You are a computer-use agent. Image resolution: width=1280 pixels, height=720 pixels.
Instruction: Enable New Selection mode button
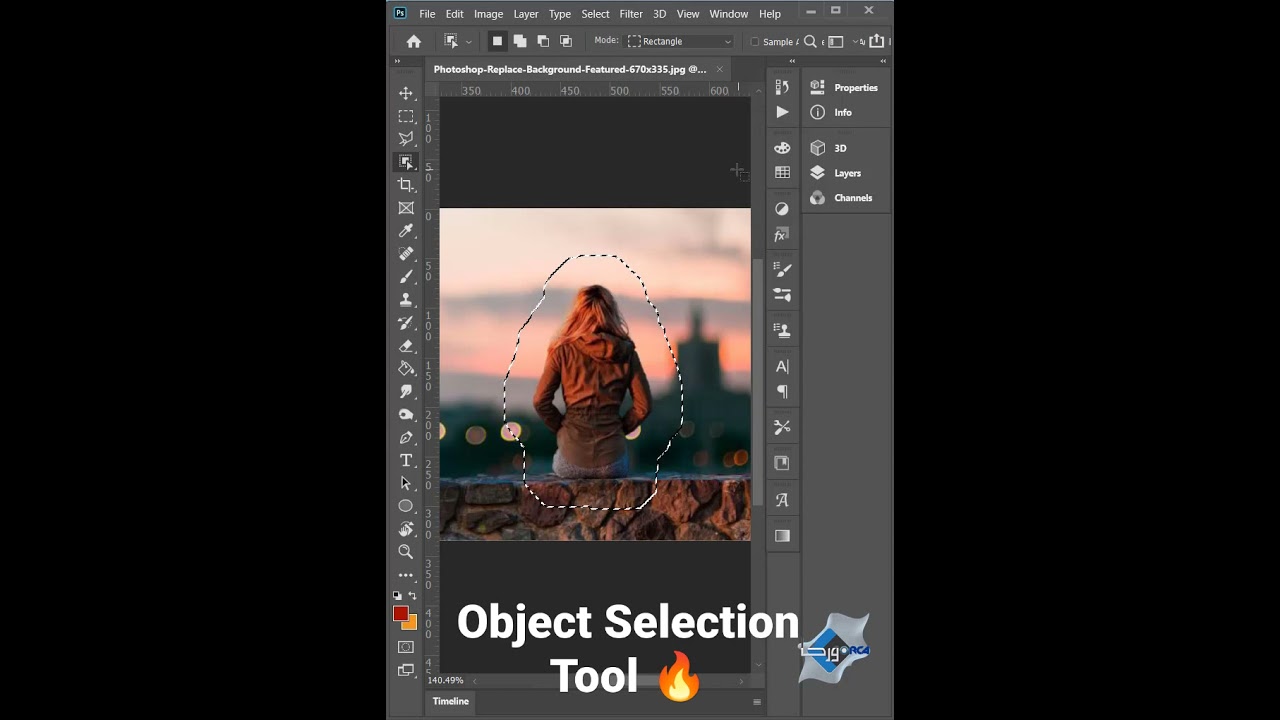pos(497,41)
